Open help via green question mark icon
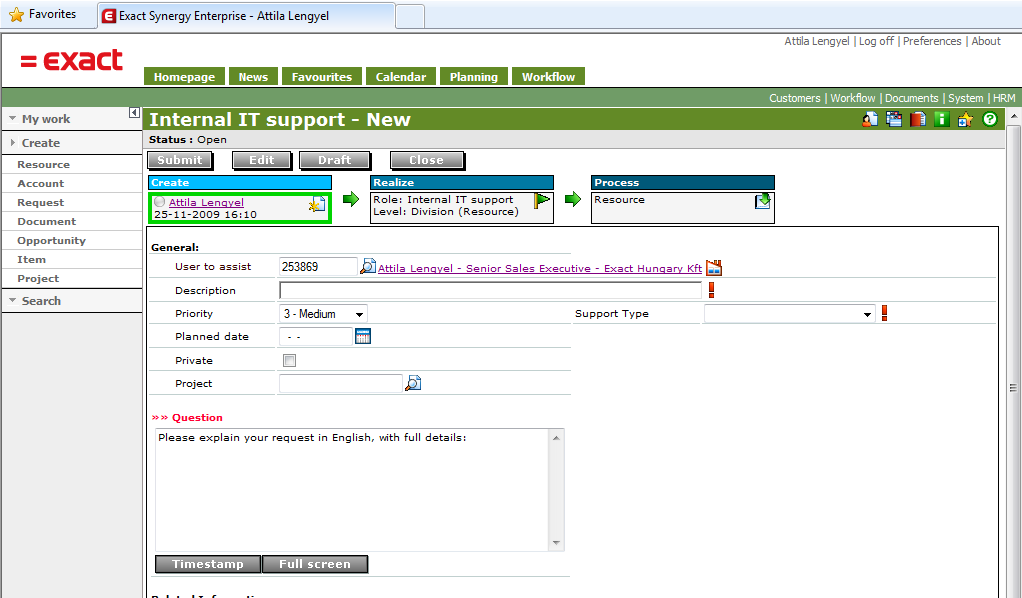Viewport: 1022px width, 598px height. [x=989, y=119]
